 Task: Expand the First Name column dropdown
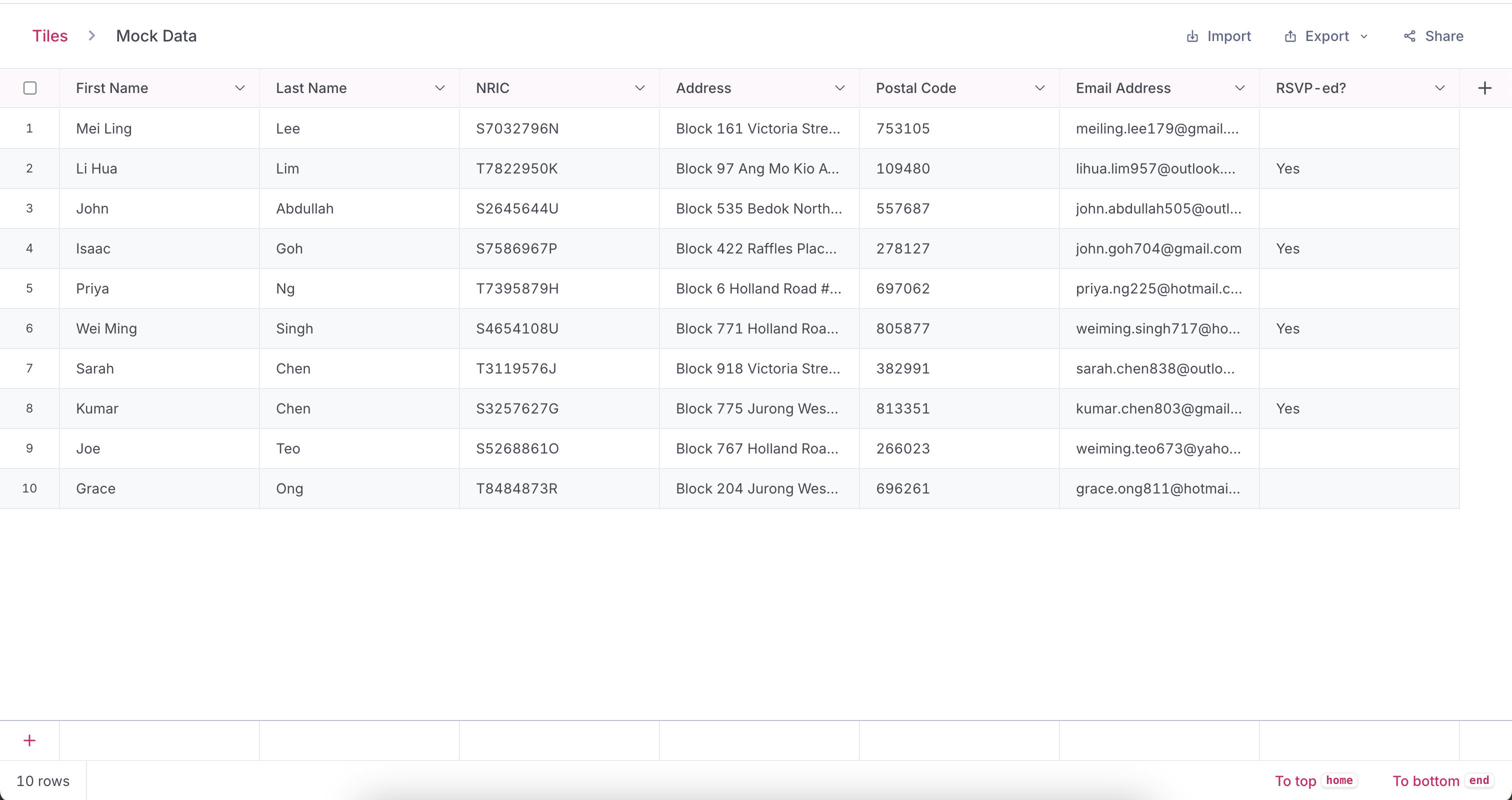click(x=239, y=88)
